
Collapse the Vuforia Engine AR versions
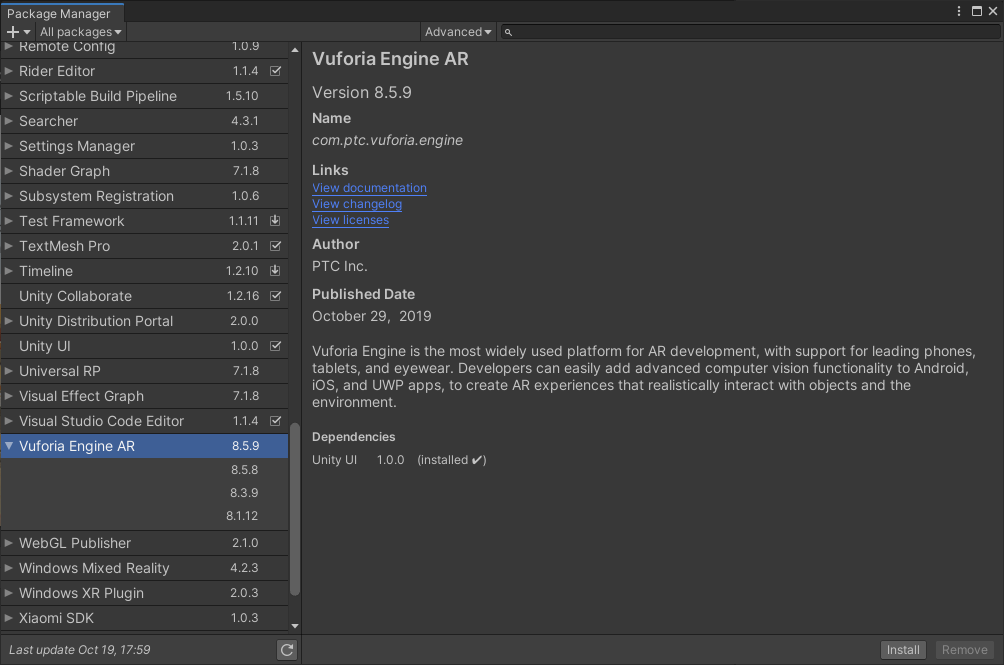click(x=9, y=445)
